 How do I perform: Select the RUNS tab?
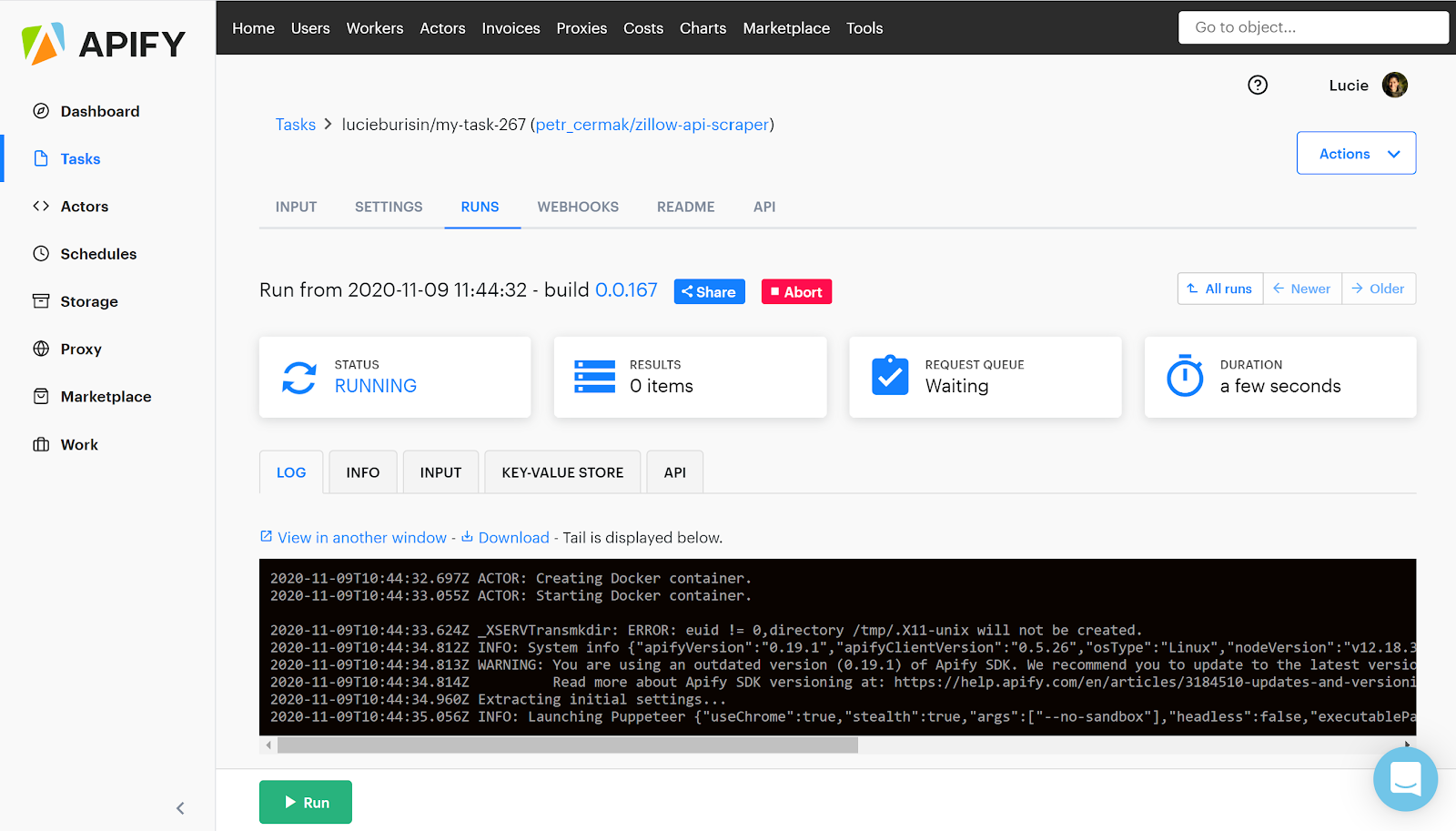[x=480, y=207]
